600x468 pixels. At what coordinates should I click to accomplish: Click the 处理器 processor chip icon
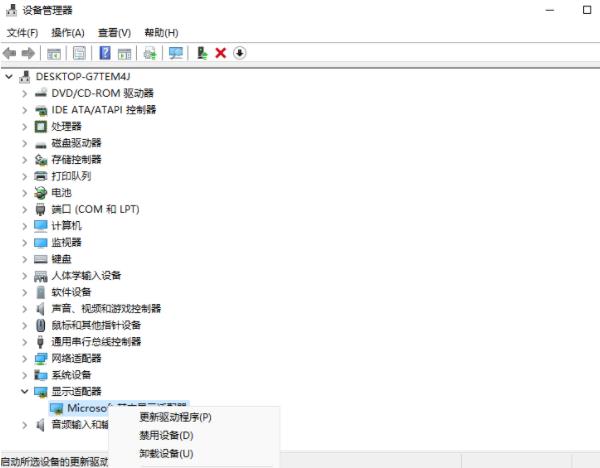point(41,126)
